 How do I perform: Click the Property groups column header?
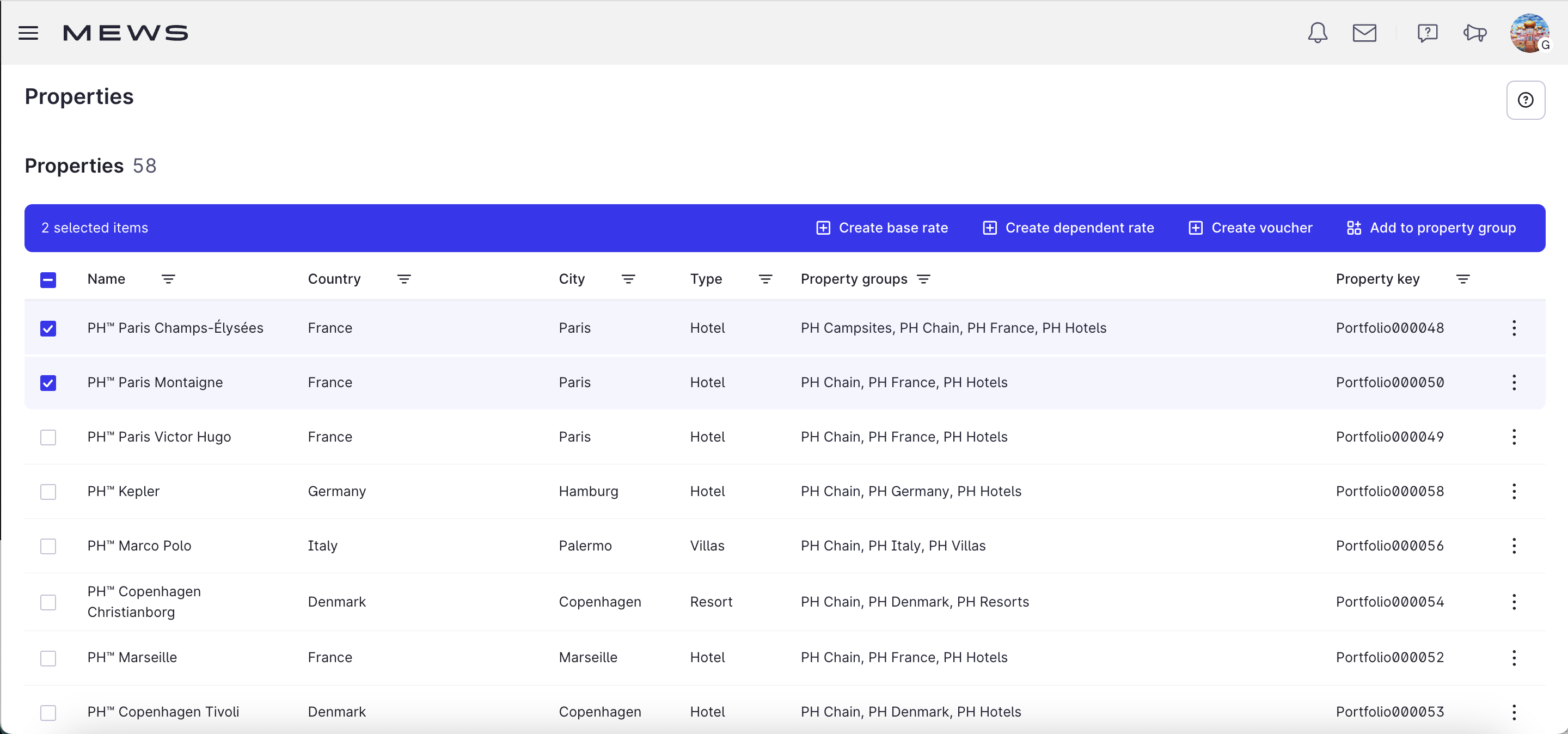point(854,279)
